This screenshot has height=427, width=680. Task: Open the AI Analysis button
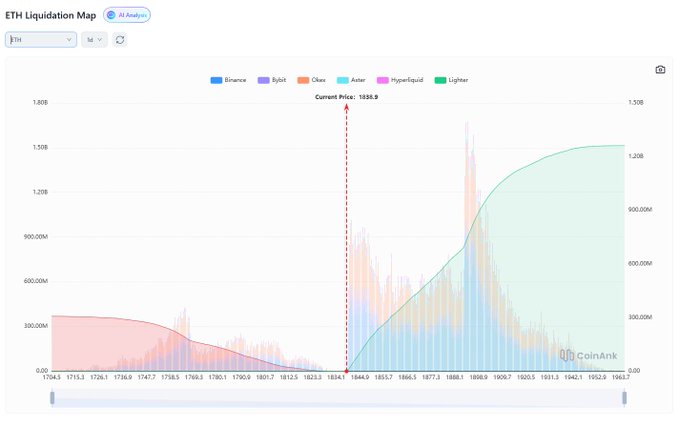click(127, 15)
